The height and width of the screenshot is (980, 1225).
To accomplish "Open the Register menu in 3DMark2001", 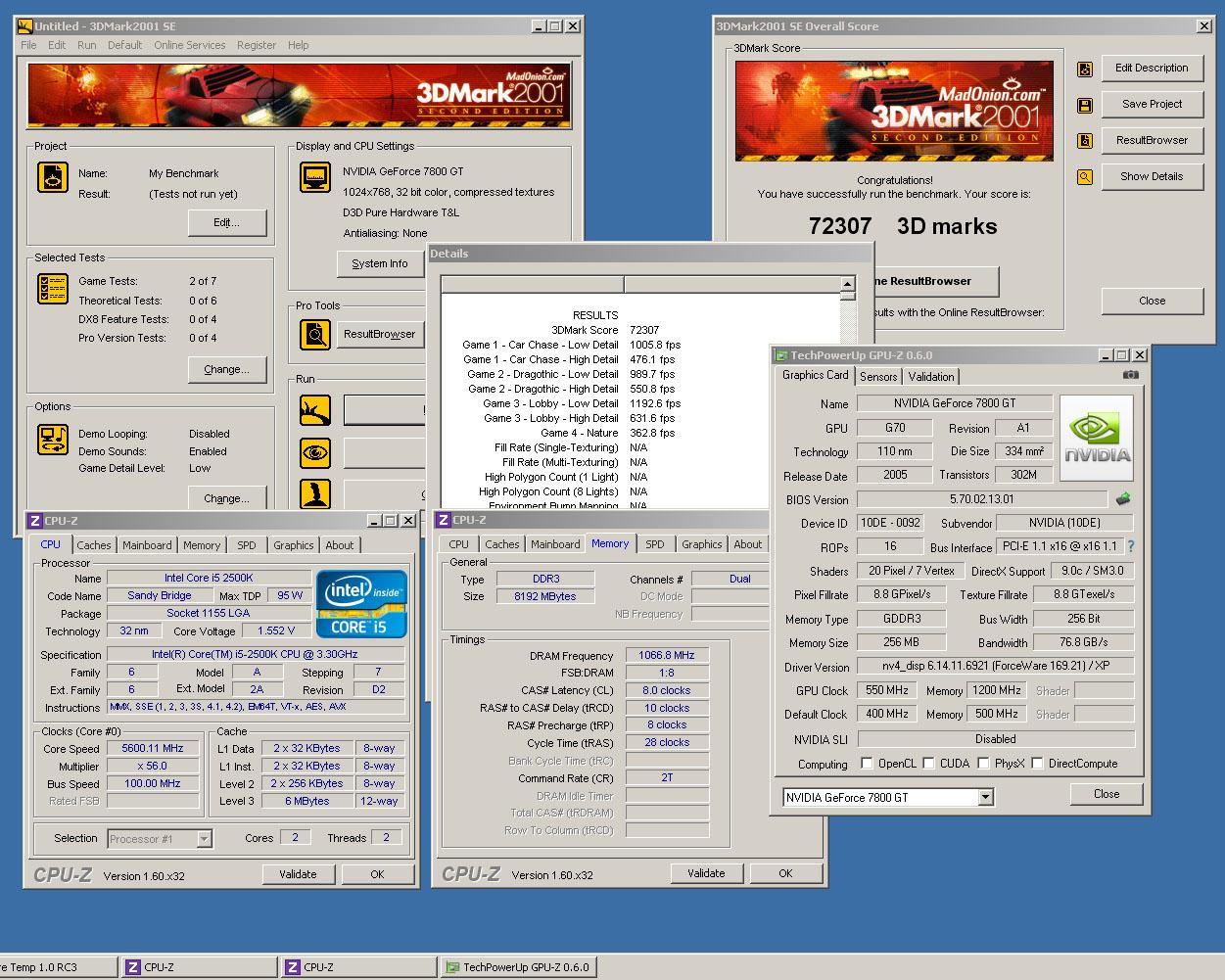I will 257,45.
